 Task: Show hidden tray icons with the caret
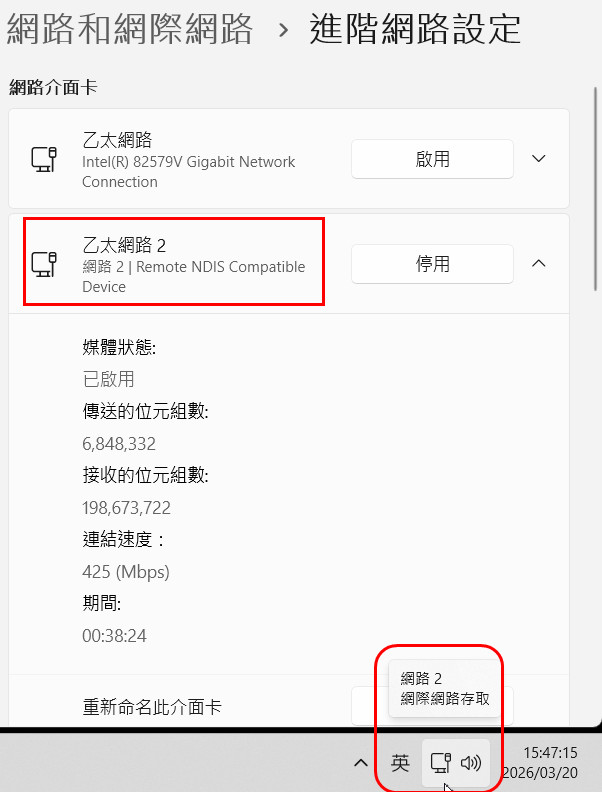click(x=361, y=763)
